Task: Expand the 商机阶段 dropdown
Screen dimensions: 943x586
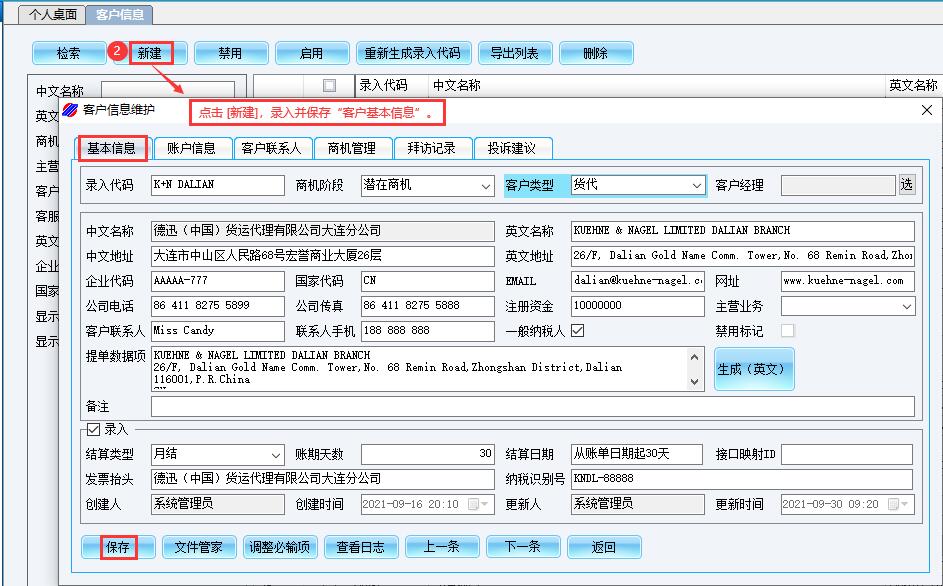Action: (485, 185)
